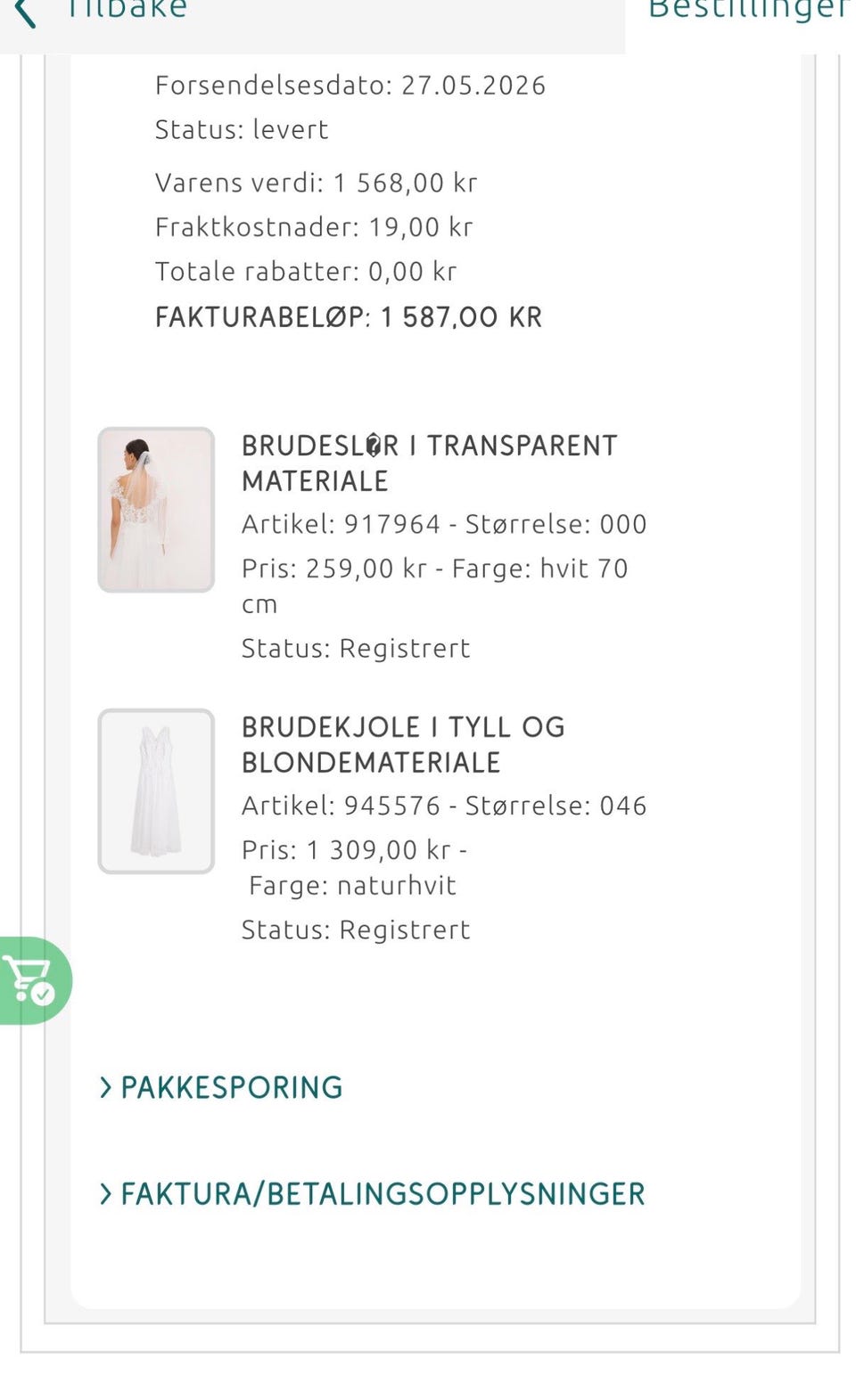Select Artikel 917964 details line
The height and width of the screenshot is (1400, 856).
point(444,524)
